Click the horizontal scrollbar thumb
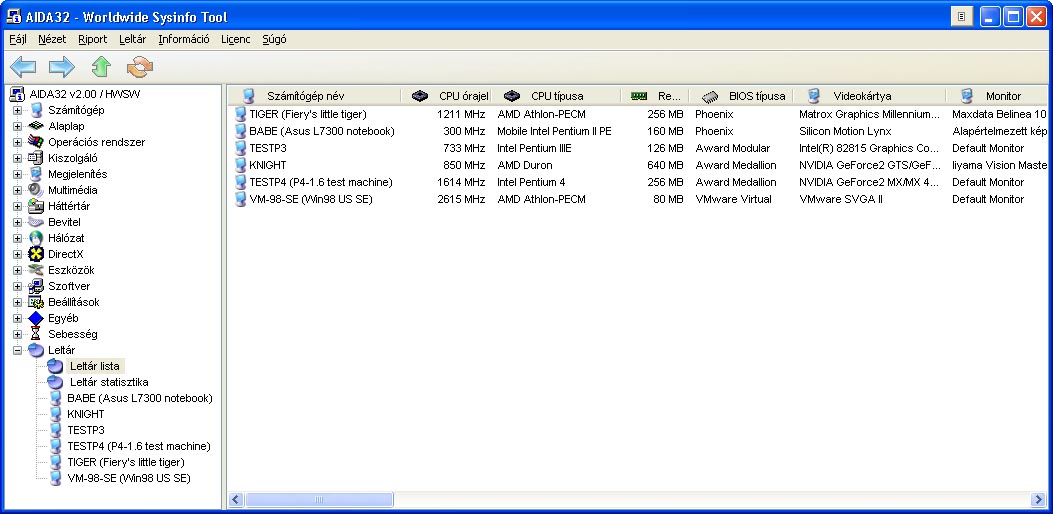Viewport: 1053px width, 514px height. (x=320, y=500)
